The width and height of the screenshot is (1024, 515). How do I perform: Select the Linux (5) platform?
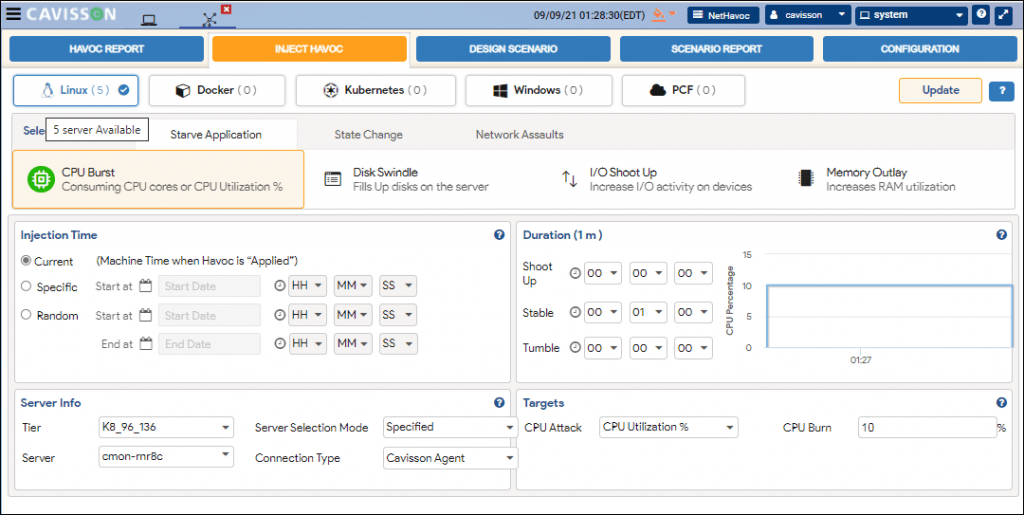point(76,90)
